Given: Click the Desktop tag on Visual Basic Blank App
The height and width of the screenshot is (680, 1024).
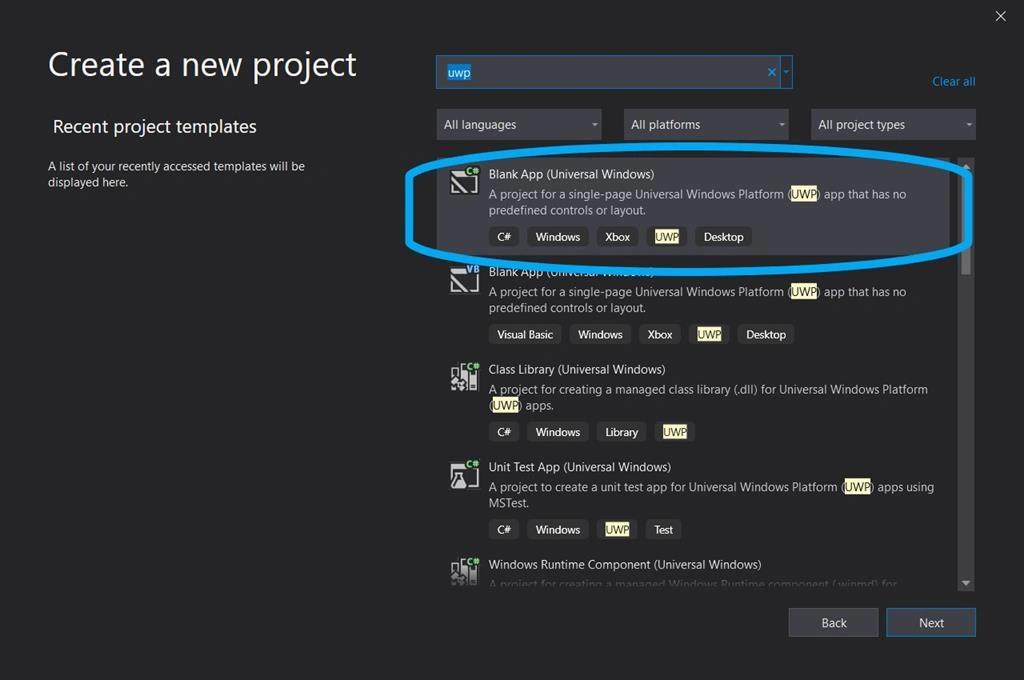Looking at the screenshot, I should [x=765, y=334].
